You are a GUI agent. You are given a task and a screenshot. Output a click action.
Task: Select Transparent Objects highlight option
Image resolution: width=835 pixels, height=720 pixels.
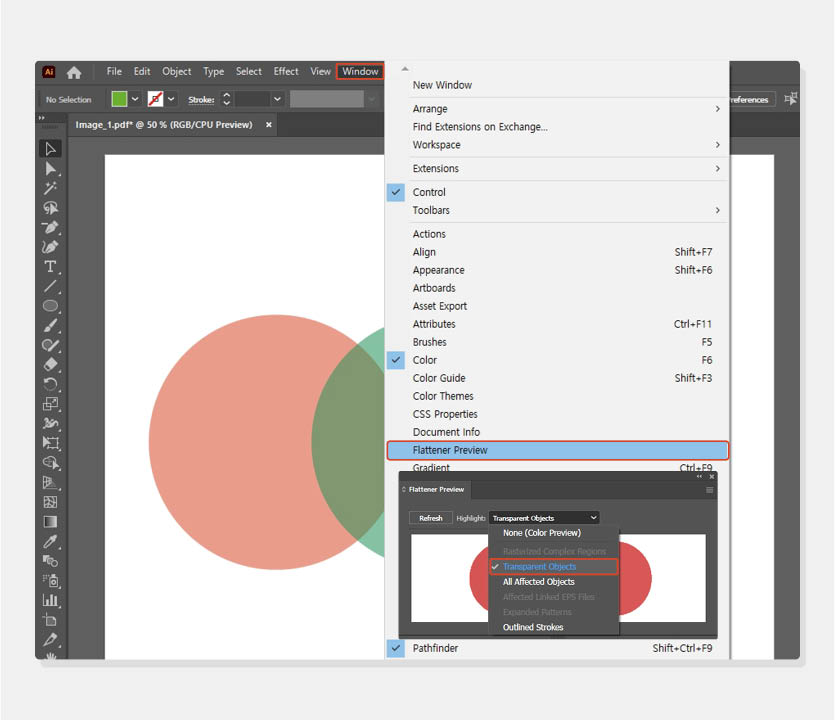click(554, 567)
